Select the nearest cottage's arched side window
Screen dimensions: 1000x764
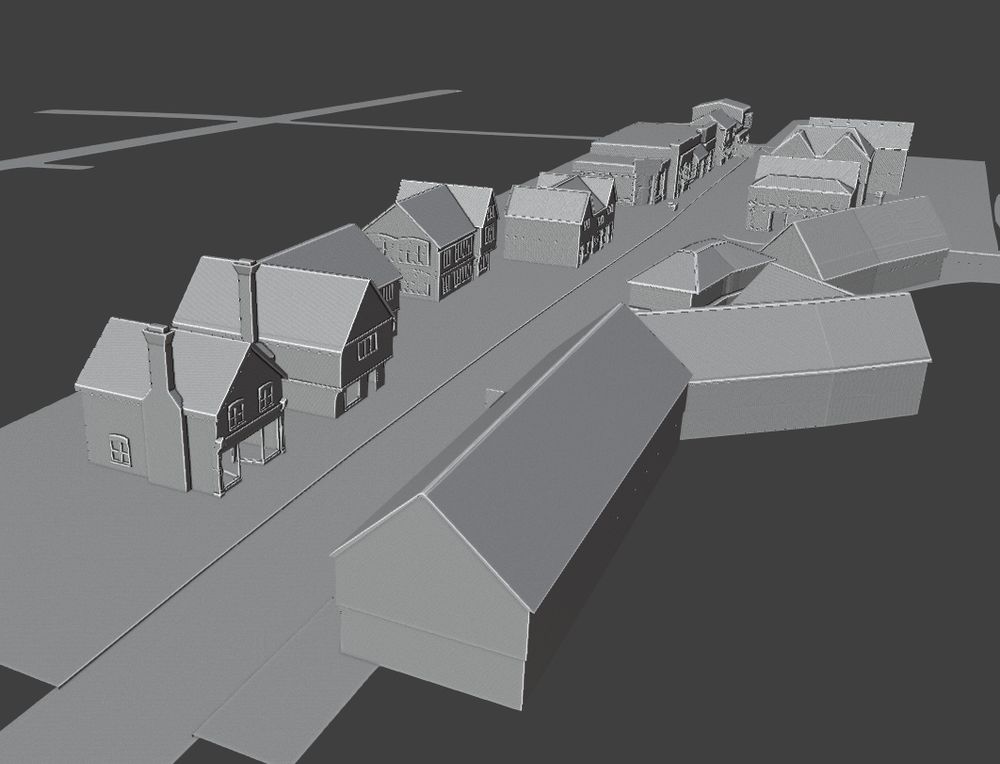pos(119,450)
